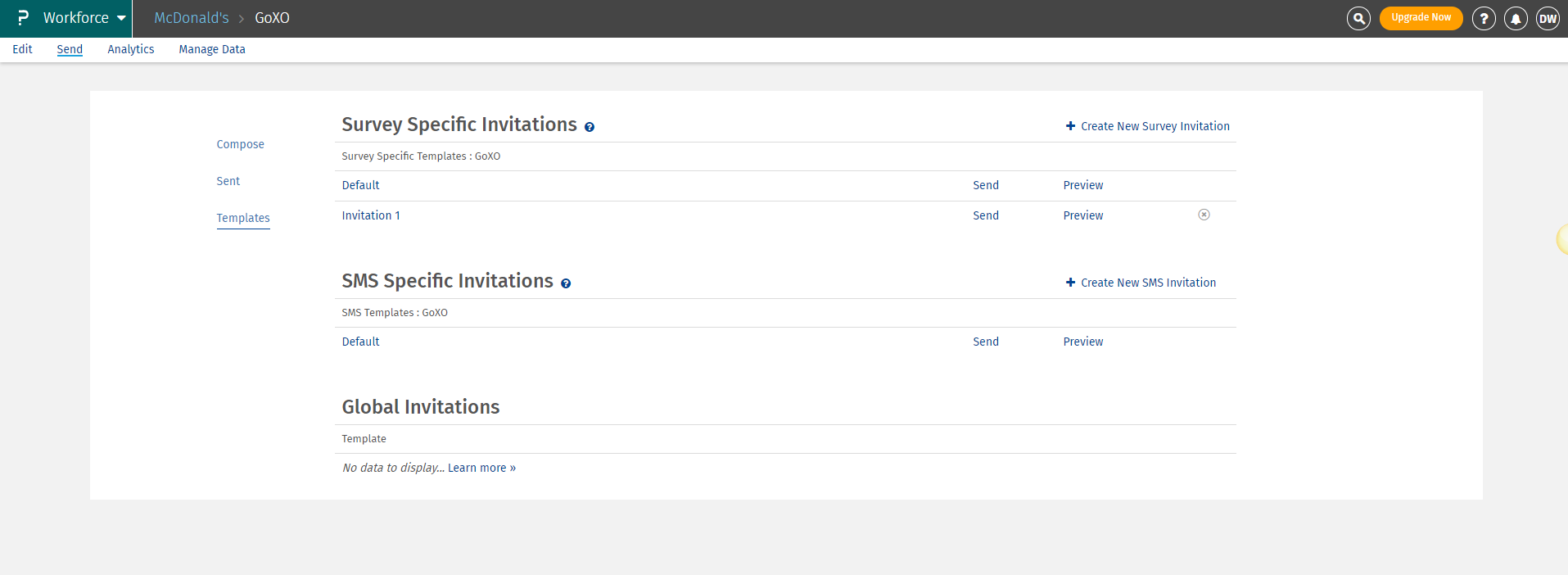Send the SMS Default template
The width and height of the screenshot is (1568, 575).
click(985, 342)
